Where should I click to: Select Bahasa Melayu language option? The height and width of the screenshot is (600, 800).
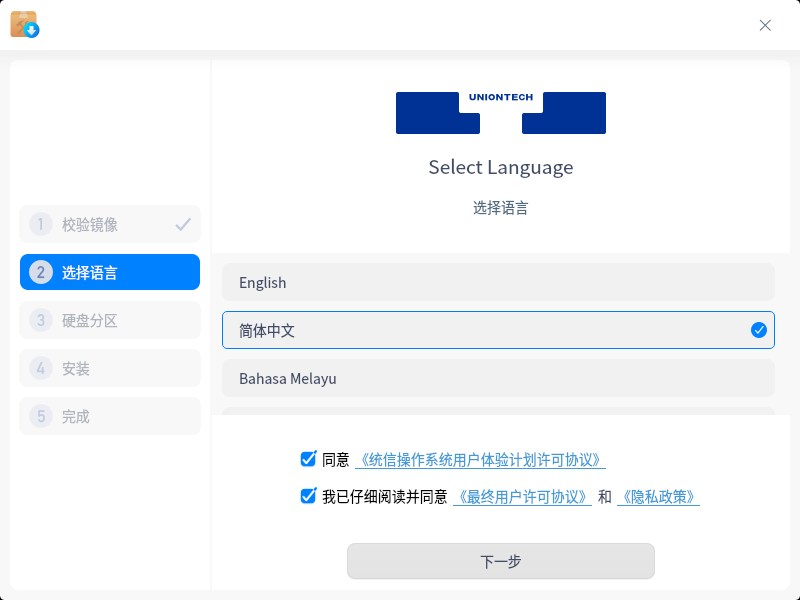(x=498, y=378)
